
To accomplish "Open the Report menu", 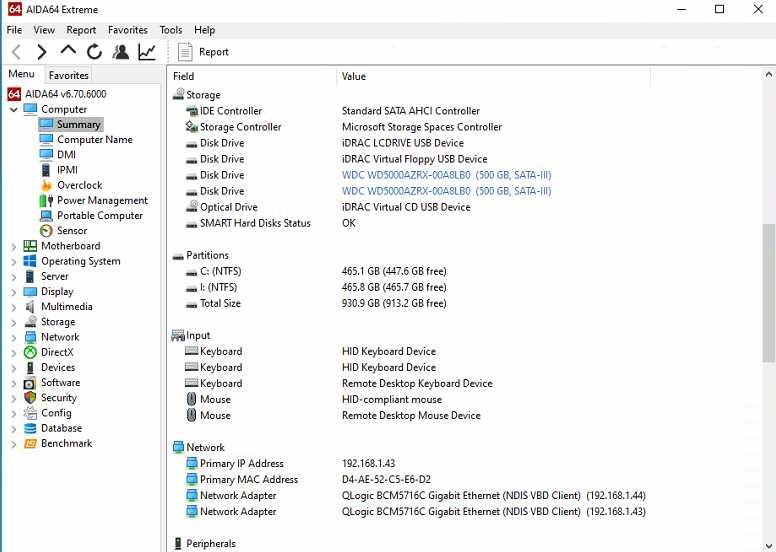I will [81, 30].
